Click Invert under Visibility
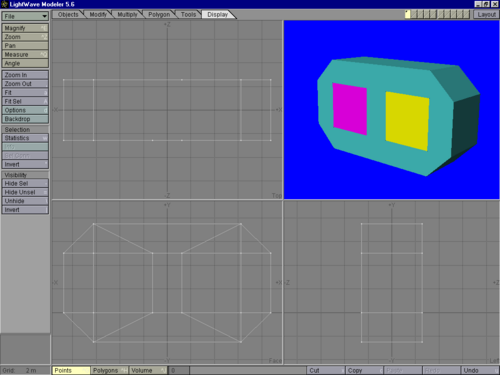500x375 pixels. (25, 210)
